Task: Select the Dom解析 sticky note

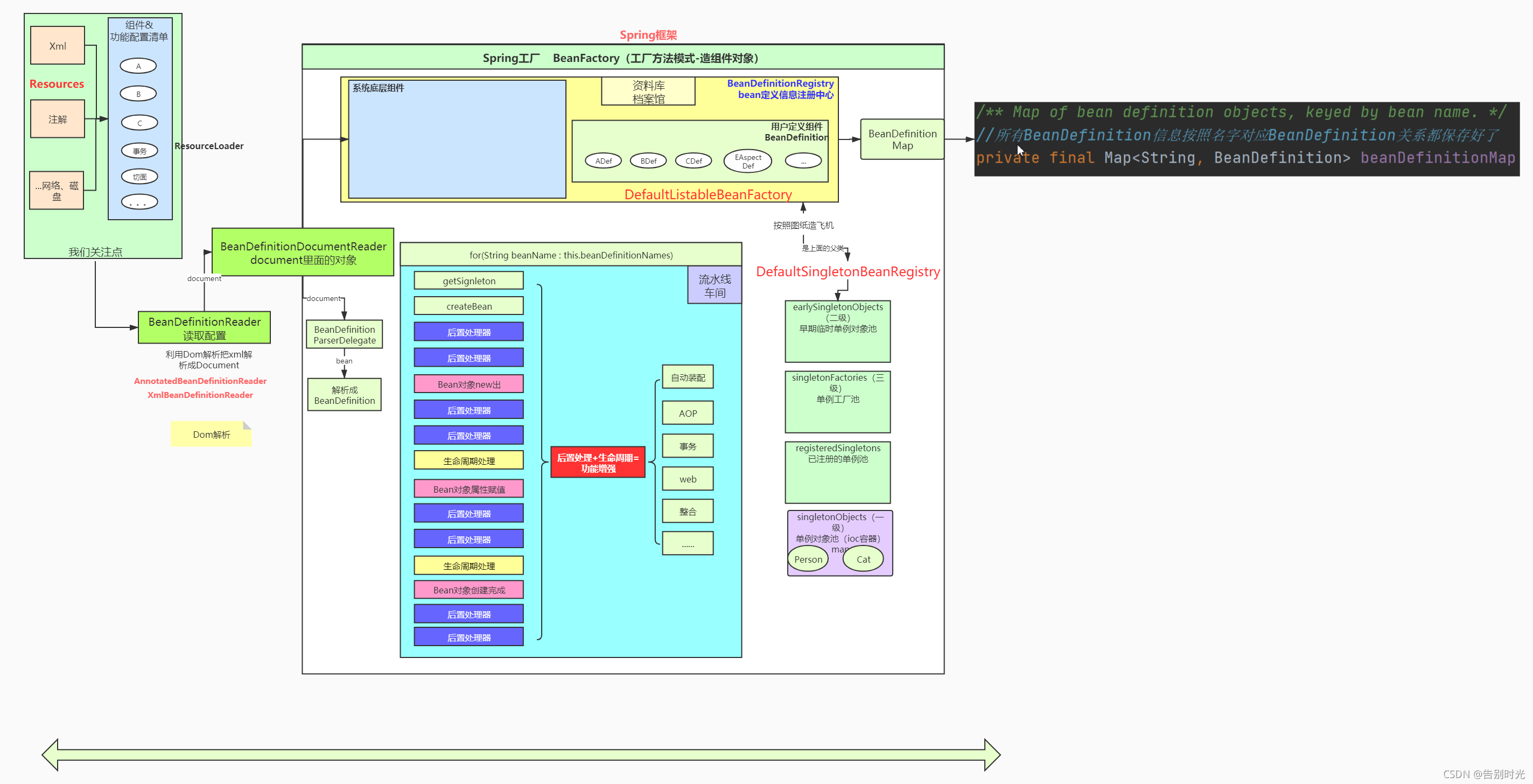Action: pos(211,435)
